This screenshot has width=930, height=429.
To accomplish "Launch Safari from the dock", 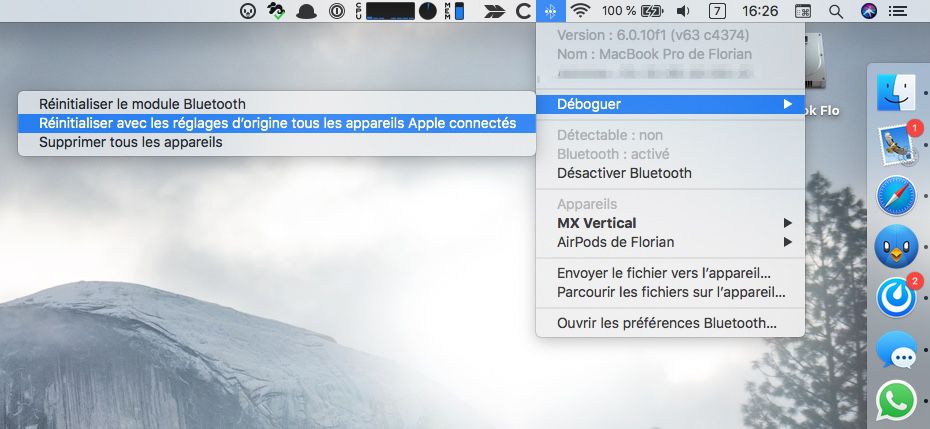I will (896, 196).
